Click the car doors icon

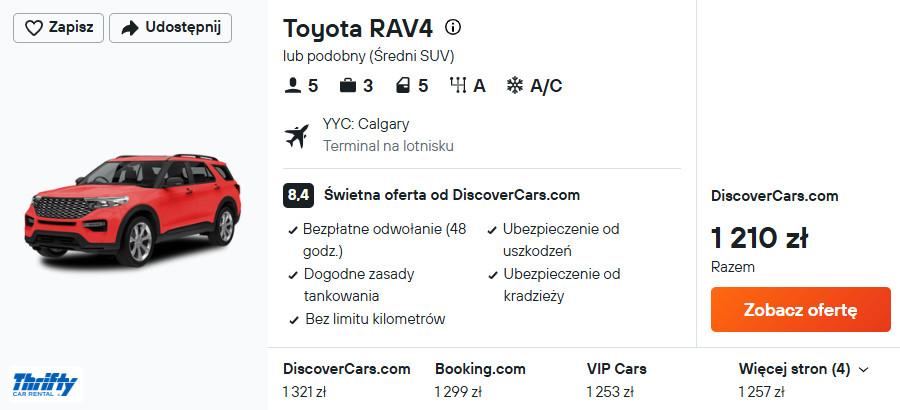click(x=402, y=85)
